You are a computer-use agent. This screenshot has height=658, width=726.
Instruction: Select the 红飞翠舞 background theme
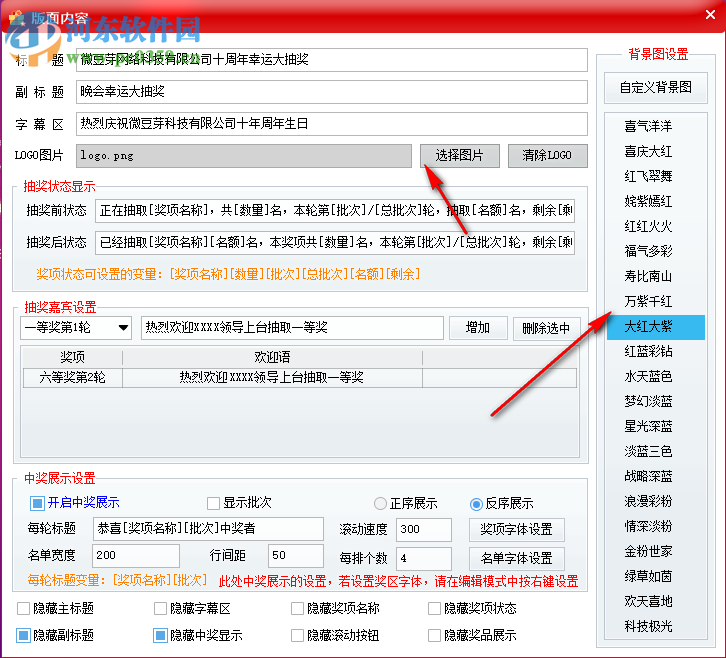point(656,176)
